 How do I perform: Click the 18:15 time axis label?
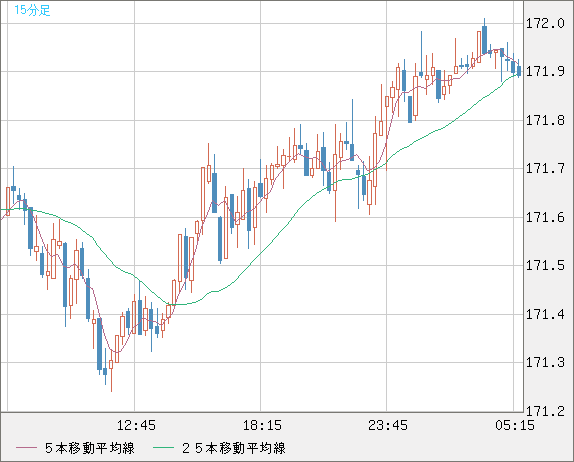(262, 425)
